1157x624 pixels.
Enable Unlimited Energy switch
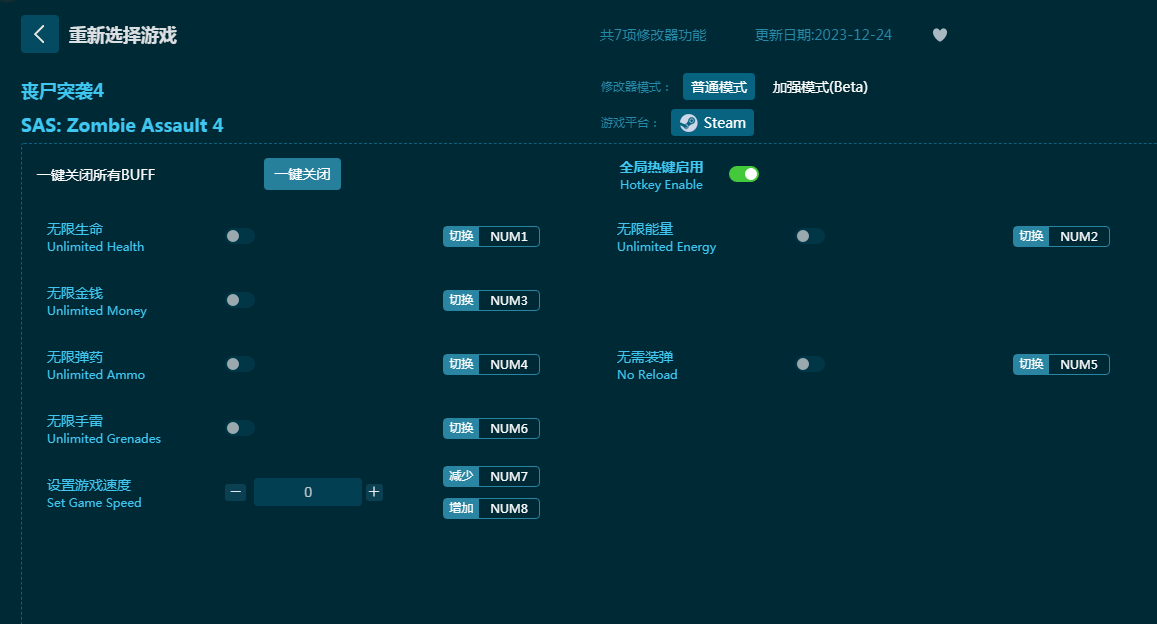pos(810,236)
